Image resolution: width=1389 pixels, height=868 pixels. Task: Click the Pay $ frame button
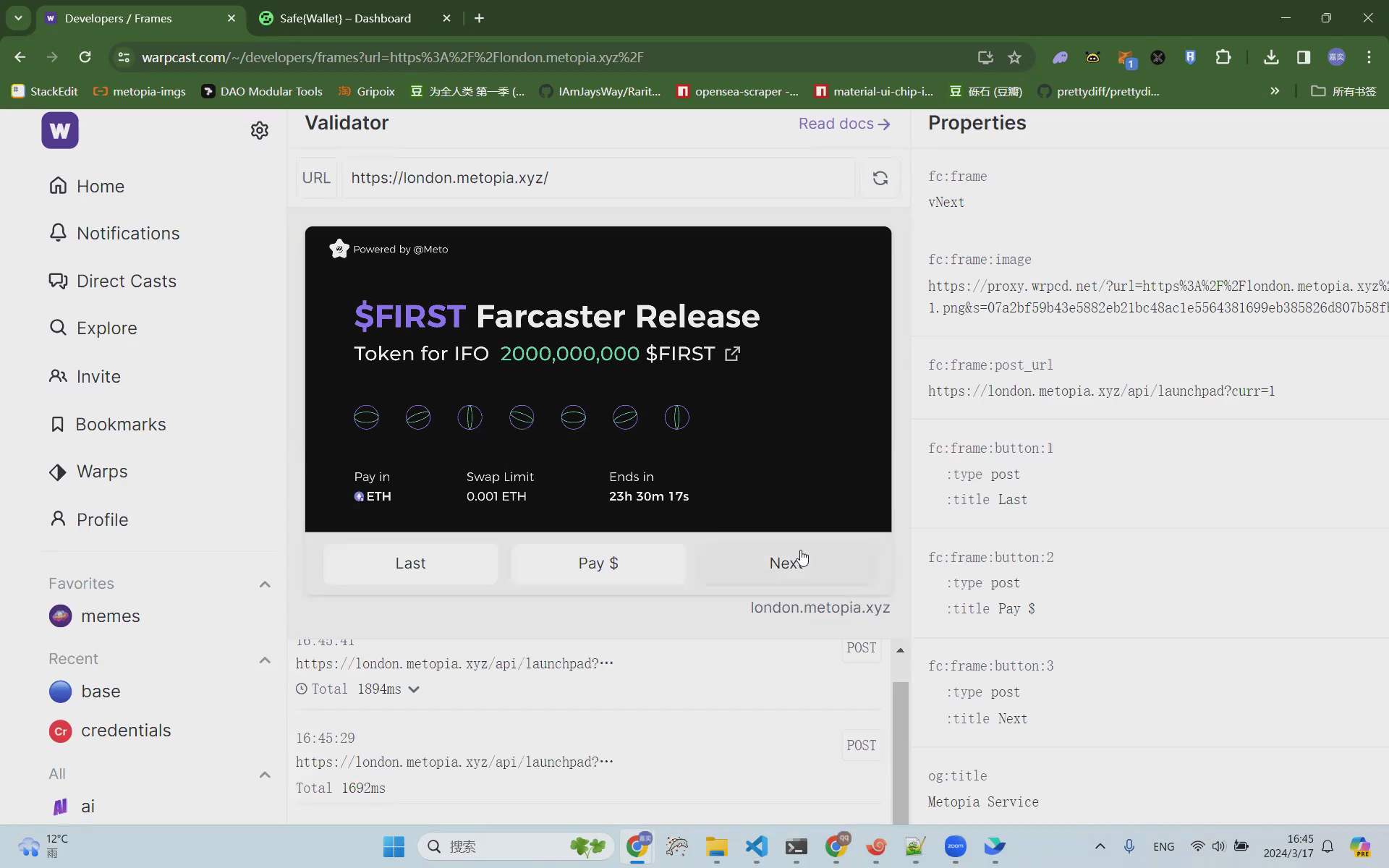(598, 563)
